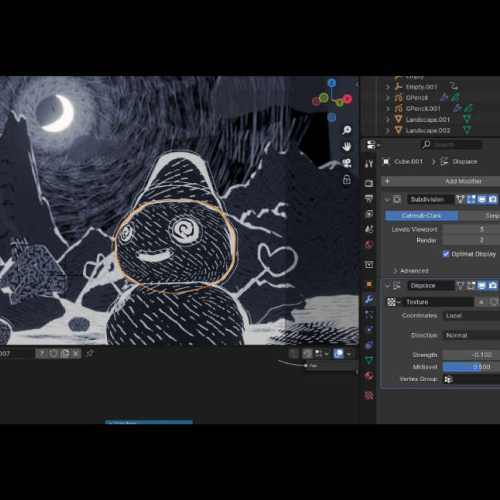Toggle Displace edit mode display

click(471, 286)
